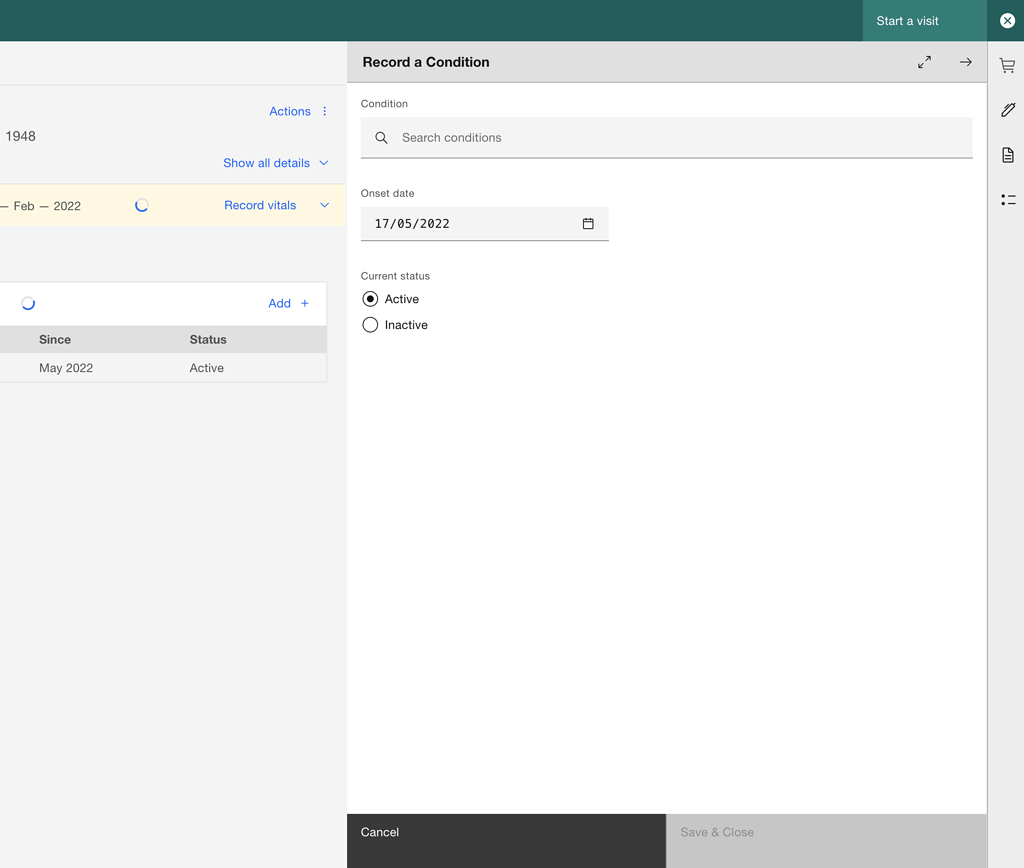Click the kebab icon next to Actions
This screenshot has height=868, width=1024.
click(x=323, y=111)
